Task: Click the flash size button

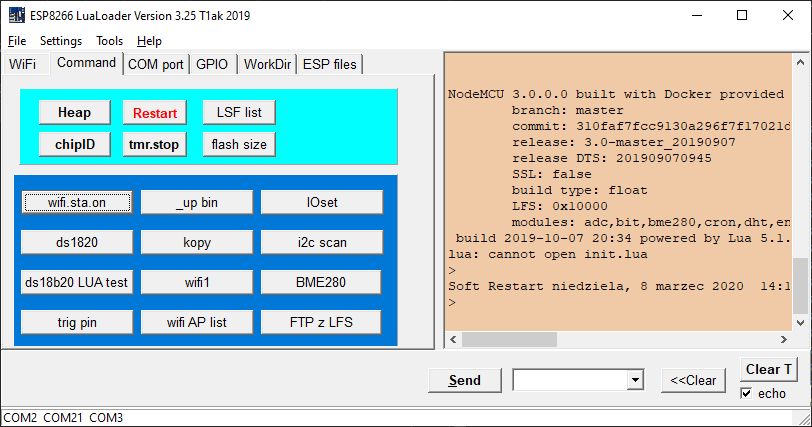Action: pyautogui.click(x=239, y=144)
